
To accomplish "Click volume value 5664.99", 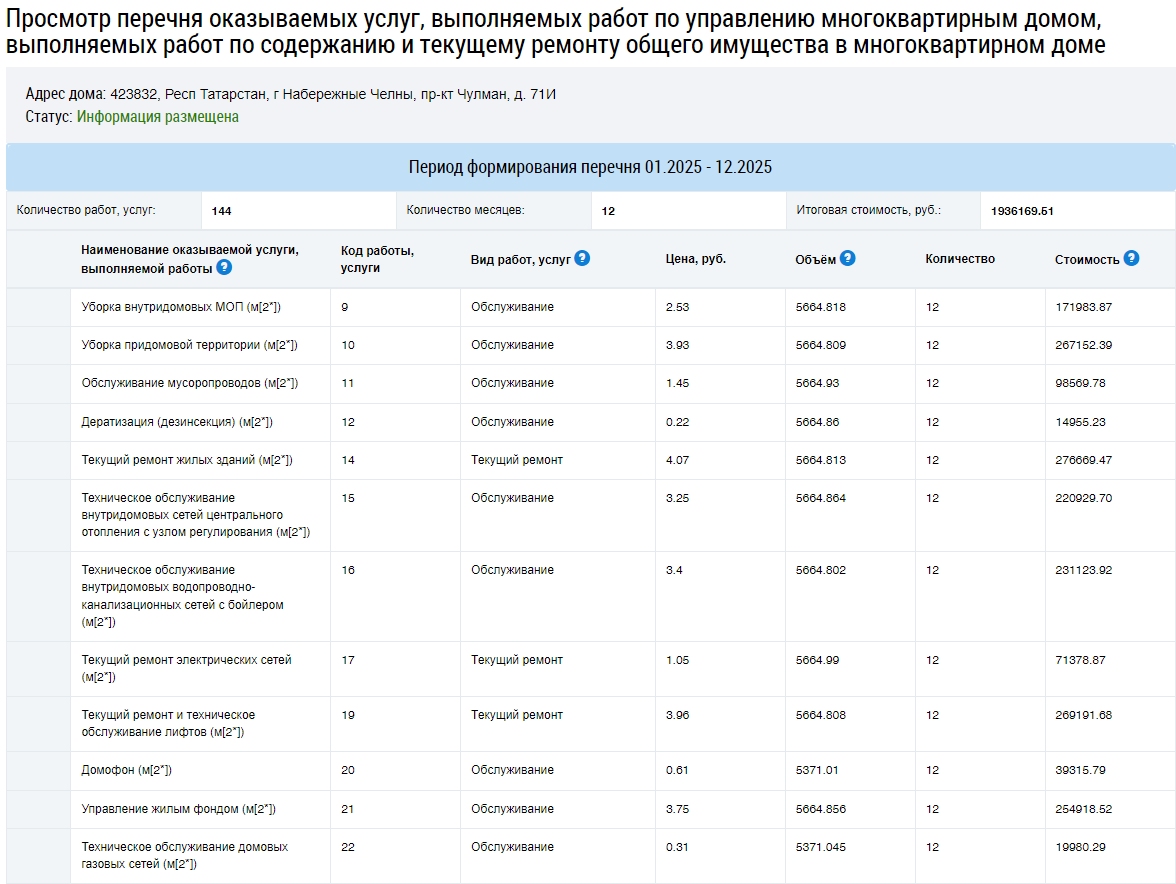I will tap(818, 661).
